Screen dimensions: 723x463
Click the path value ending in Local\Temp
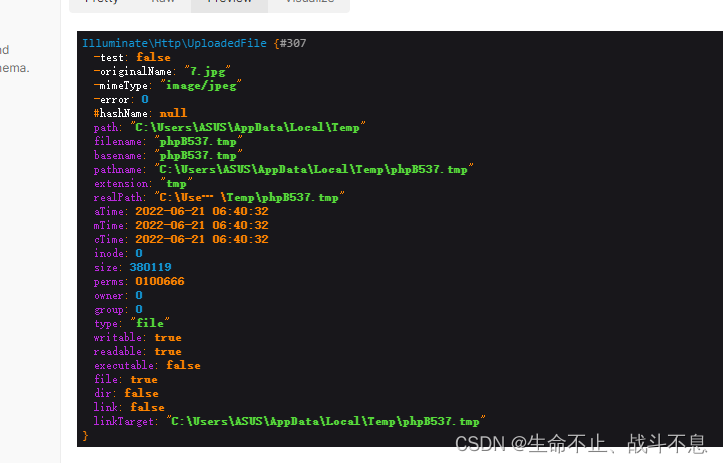pyautogui.click(x=248, y=127)
